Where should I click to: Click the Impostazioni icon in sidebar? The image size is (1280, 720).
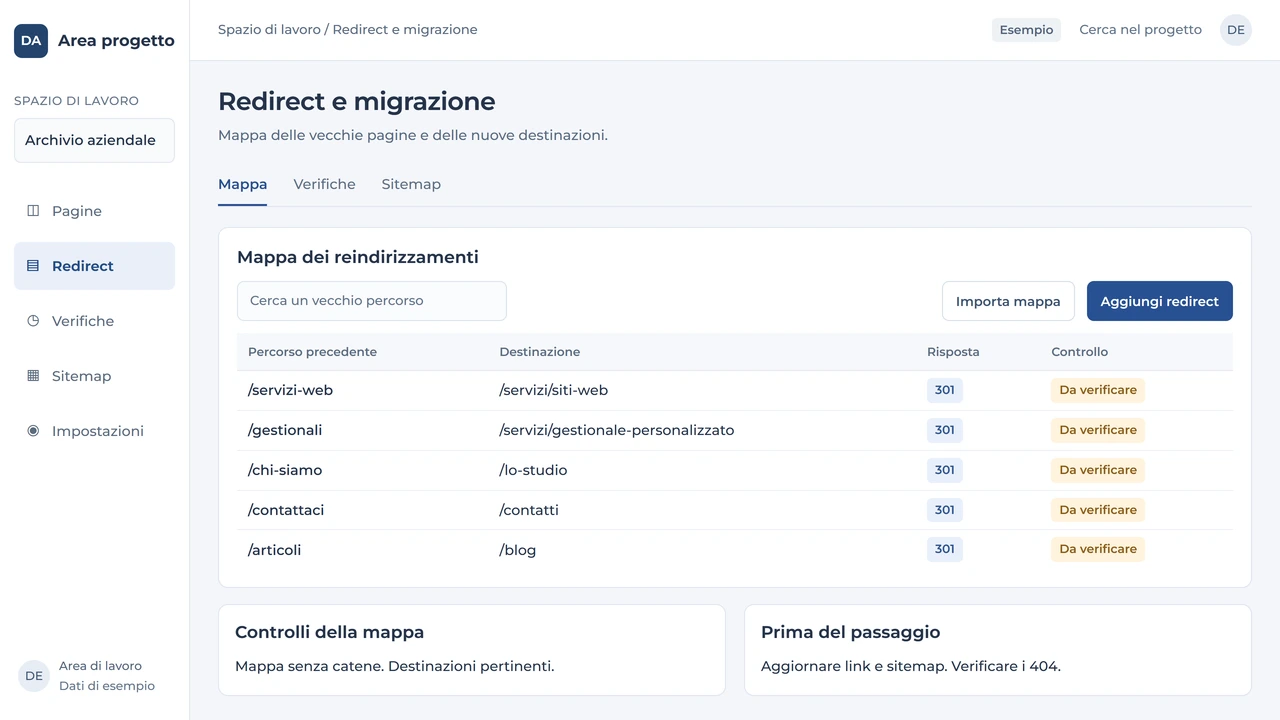[x=33, y=431]
